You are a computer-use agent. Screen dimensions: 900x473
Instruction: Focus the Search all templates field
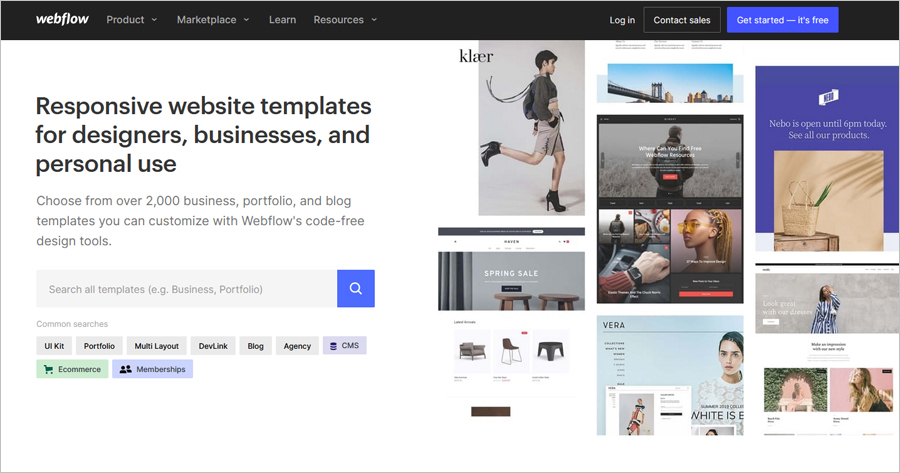point(187,289)
